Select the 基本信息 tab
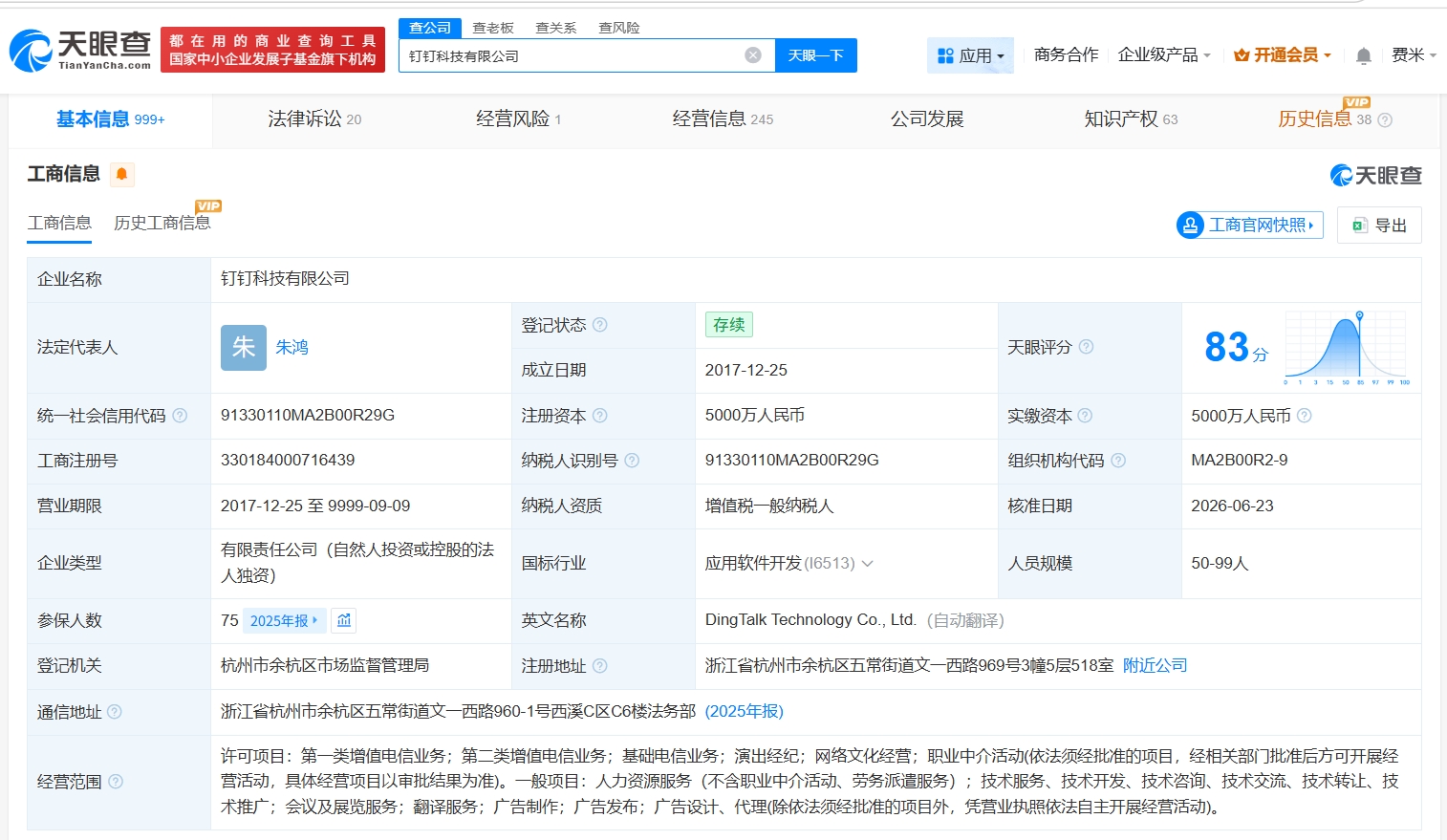This screenshot has width=1447, height=840. [x=110, y=119]
